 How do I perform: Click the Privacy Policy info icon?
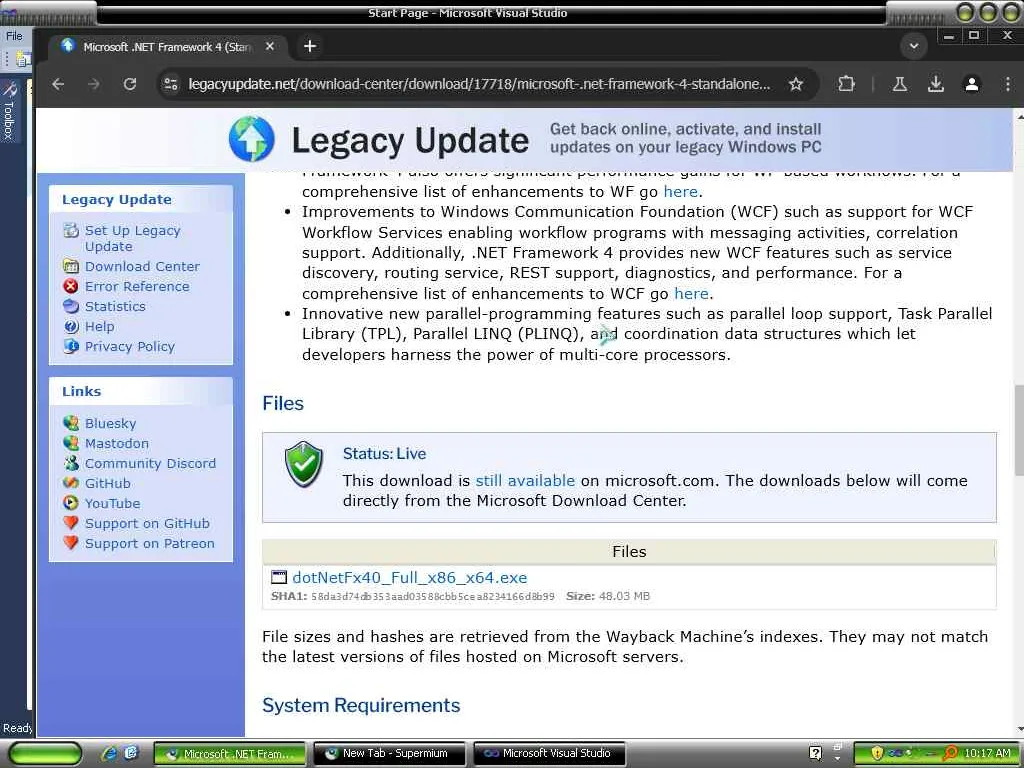click(x=71, y=346)
